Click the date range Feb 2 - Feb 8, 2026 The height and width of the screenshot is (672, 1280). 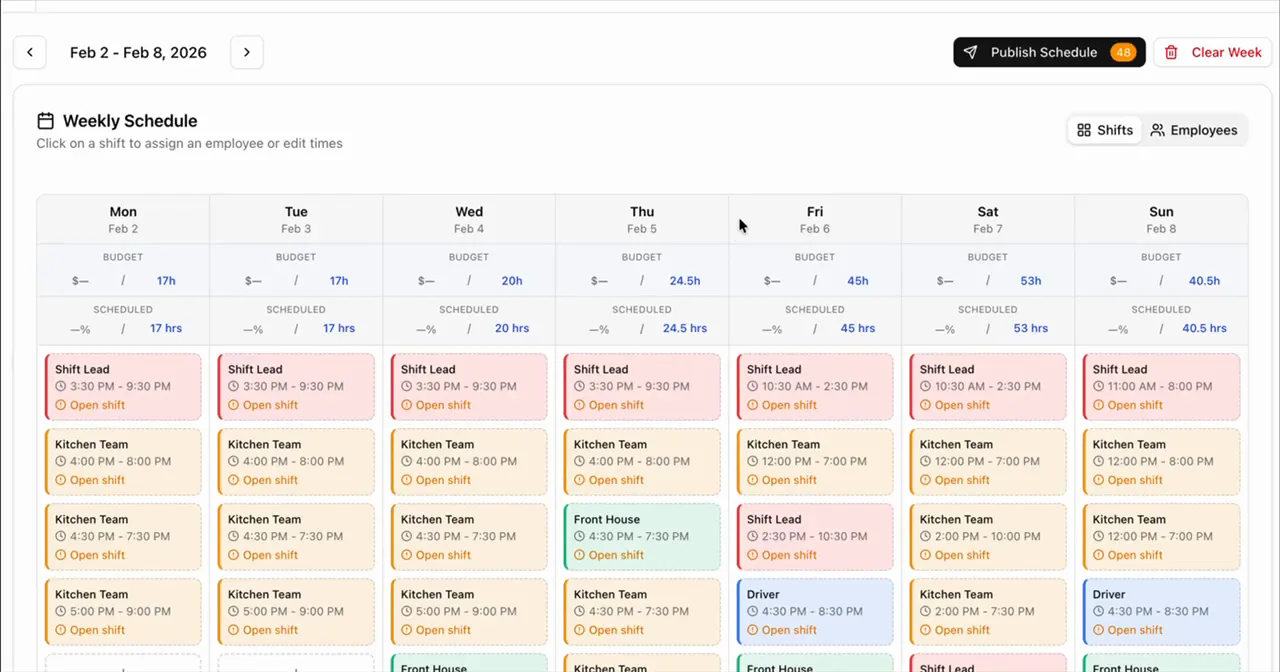tap(138, 52)
